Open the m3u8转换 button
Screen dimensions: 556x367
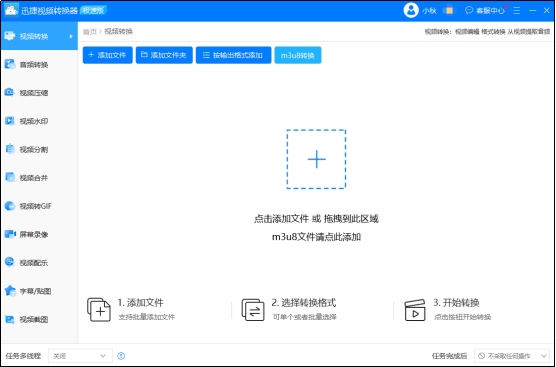click(x=298, y=55)
